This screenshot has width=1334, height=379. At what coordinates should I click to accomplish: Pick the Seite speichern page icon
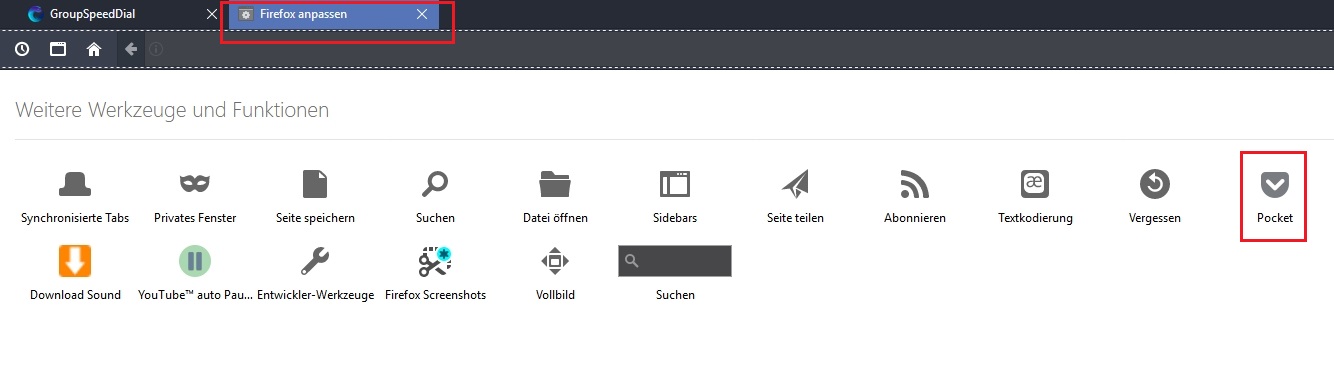[315, 184]
